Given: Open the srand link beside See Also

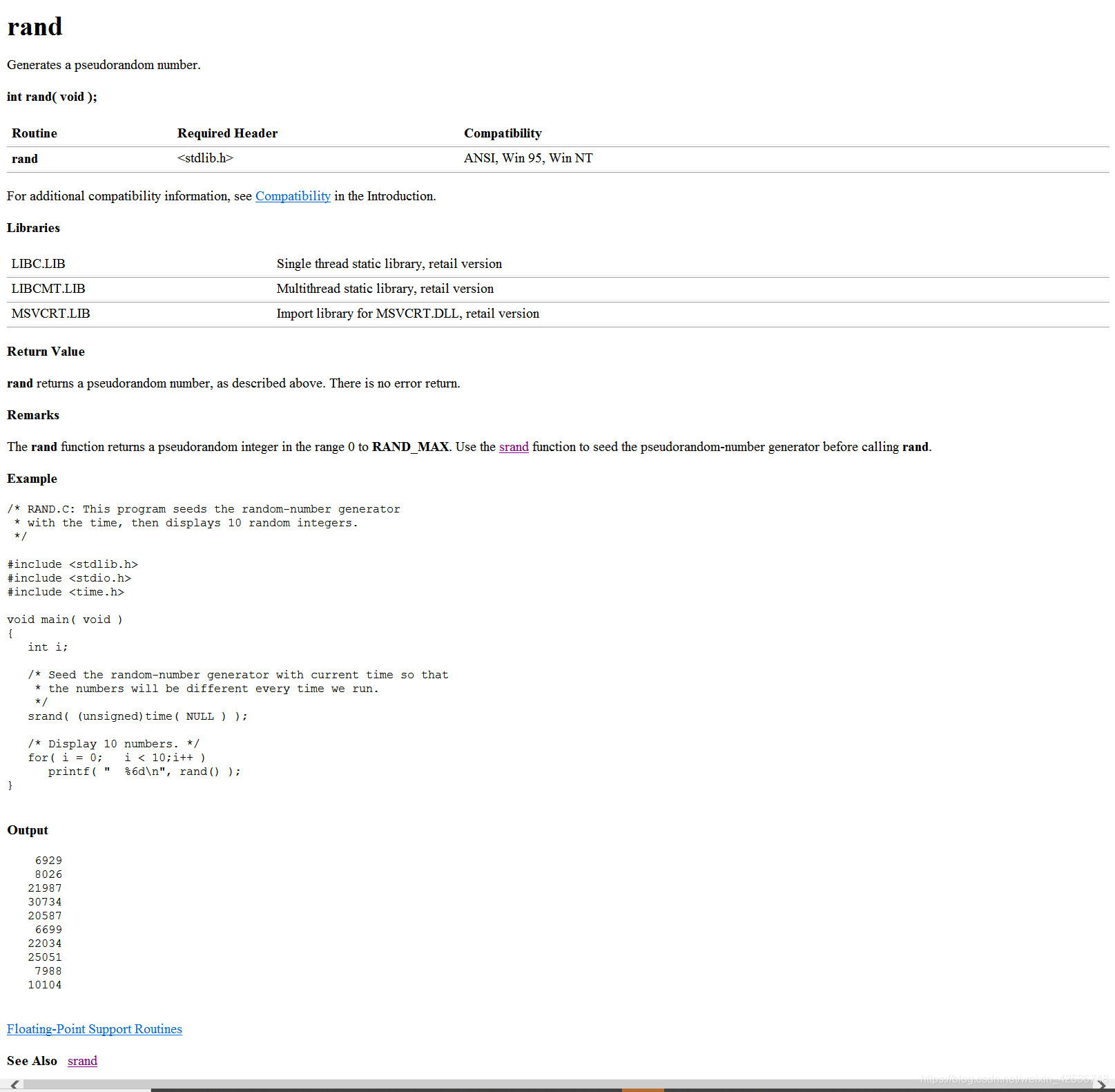Looking at the screenshot, I should click(x=82, y=1061).
